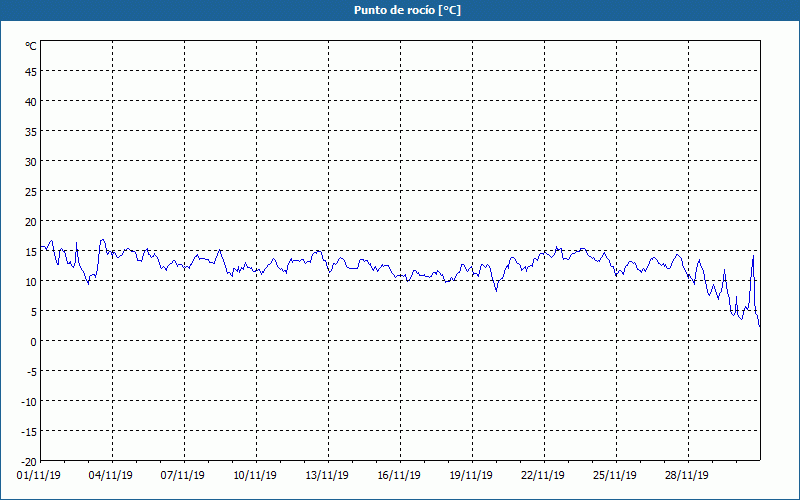
Task: Click the -5 value on the y-axis
Action: [x=32, y=372]
